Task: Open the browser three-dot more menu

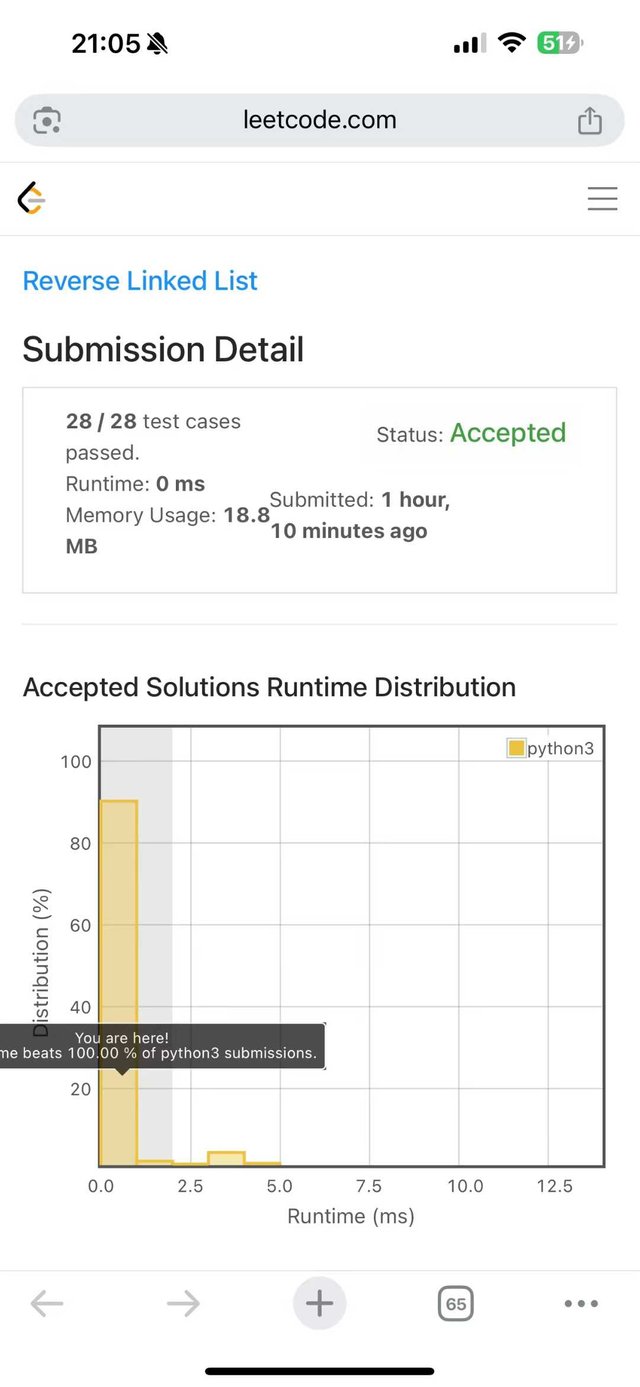Action: pyautogui.click(x=581, y=1303)
